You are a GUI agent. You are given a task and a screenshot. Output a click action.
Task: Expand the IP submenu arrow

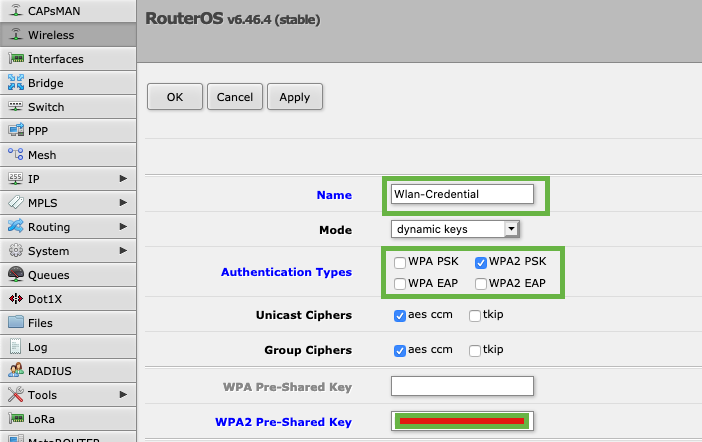[x=123, y=179]
